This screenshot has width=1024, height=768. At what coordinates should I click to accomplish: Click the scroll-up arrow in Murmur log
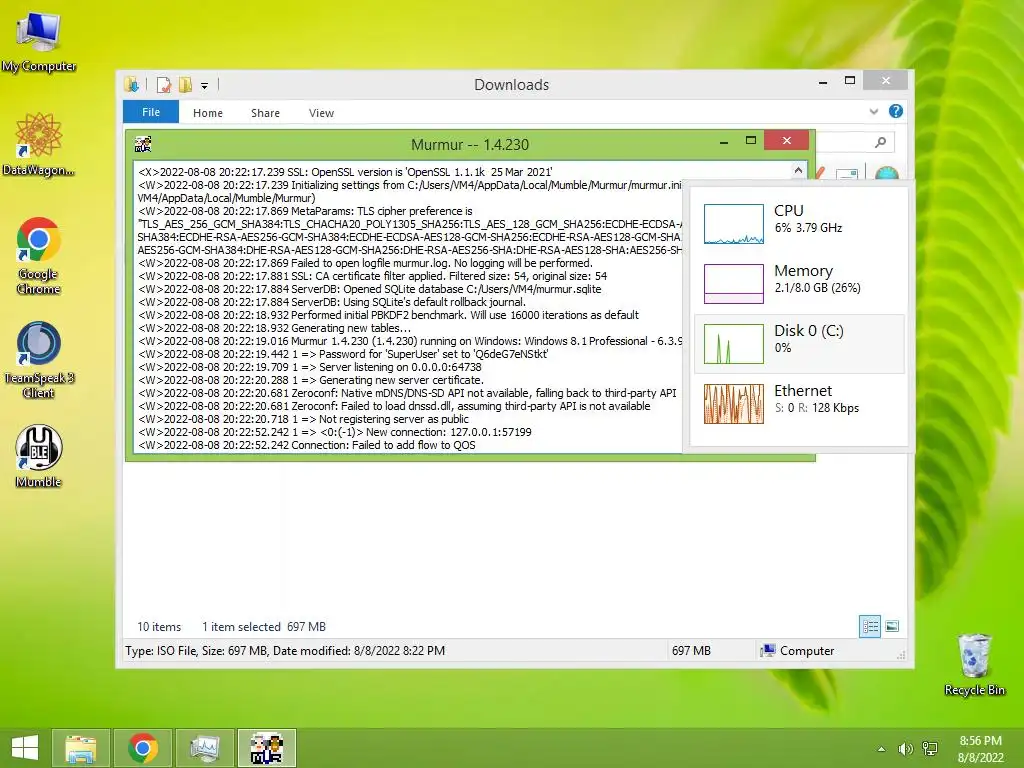pos(798,170)
